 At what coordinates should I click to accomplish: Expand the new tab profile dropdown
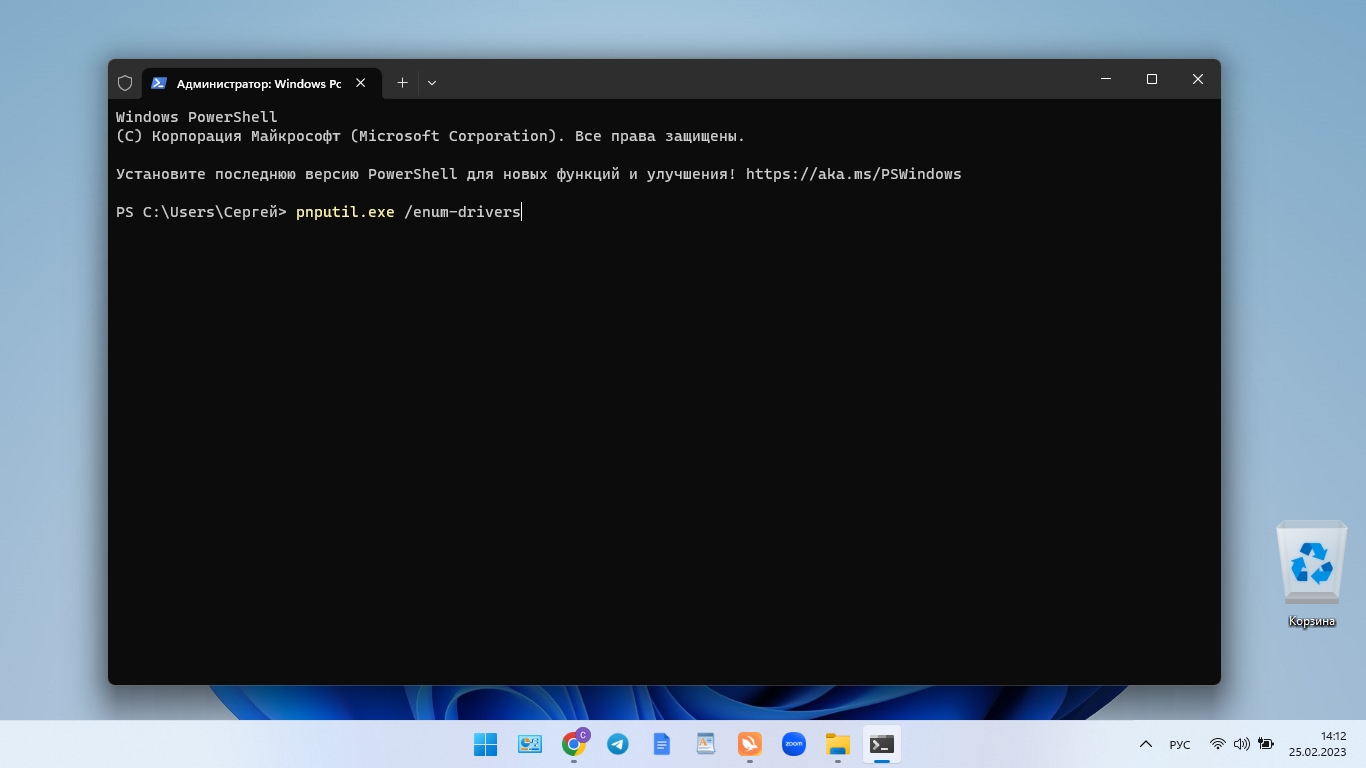point(432,83)
